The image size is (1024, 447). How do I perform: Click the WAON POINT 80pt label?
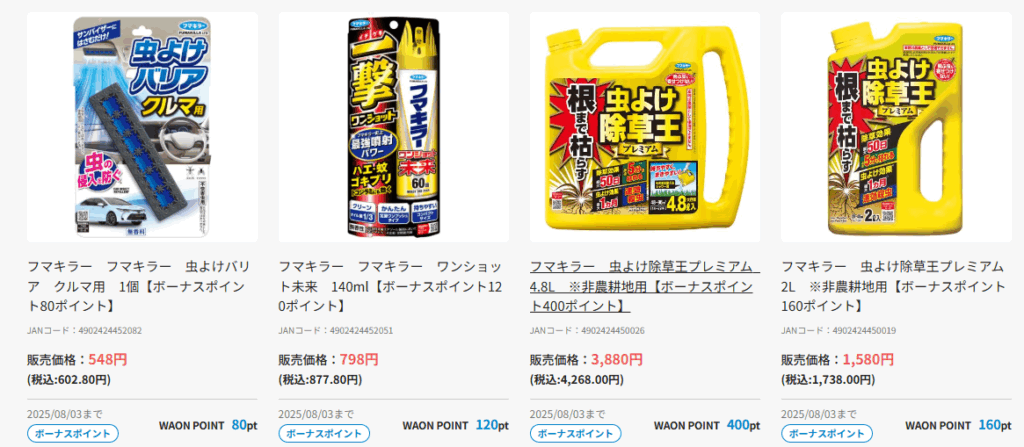tap(208, 425)
